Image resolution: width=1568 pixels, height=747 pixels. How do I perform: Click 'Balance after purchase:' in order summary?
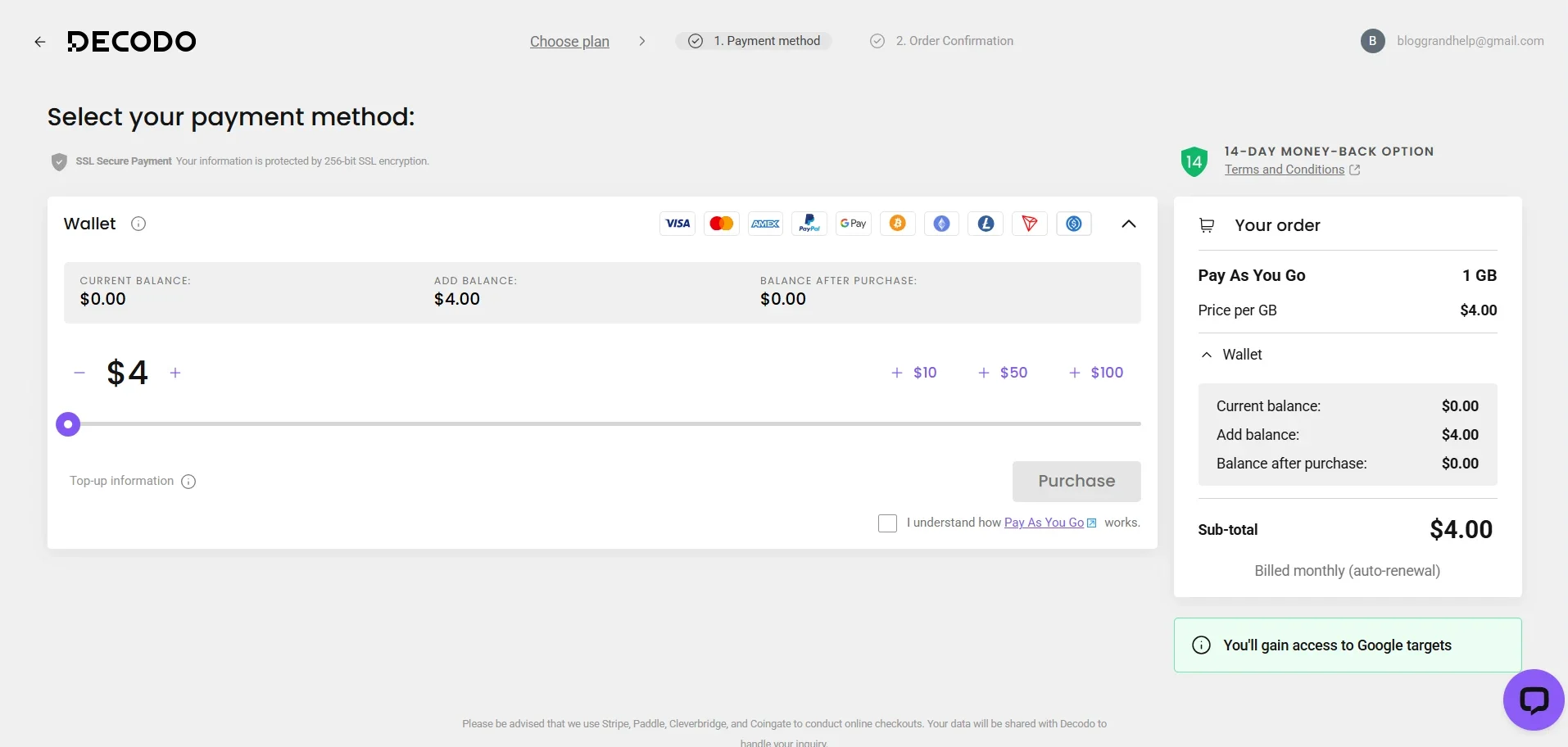[x=1291, y=464]
